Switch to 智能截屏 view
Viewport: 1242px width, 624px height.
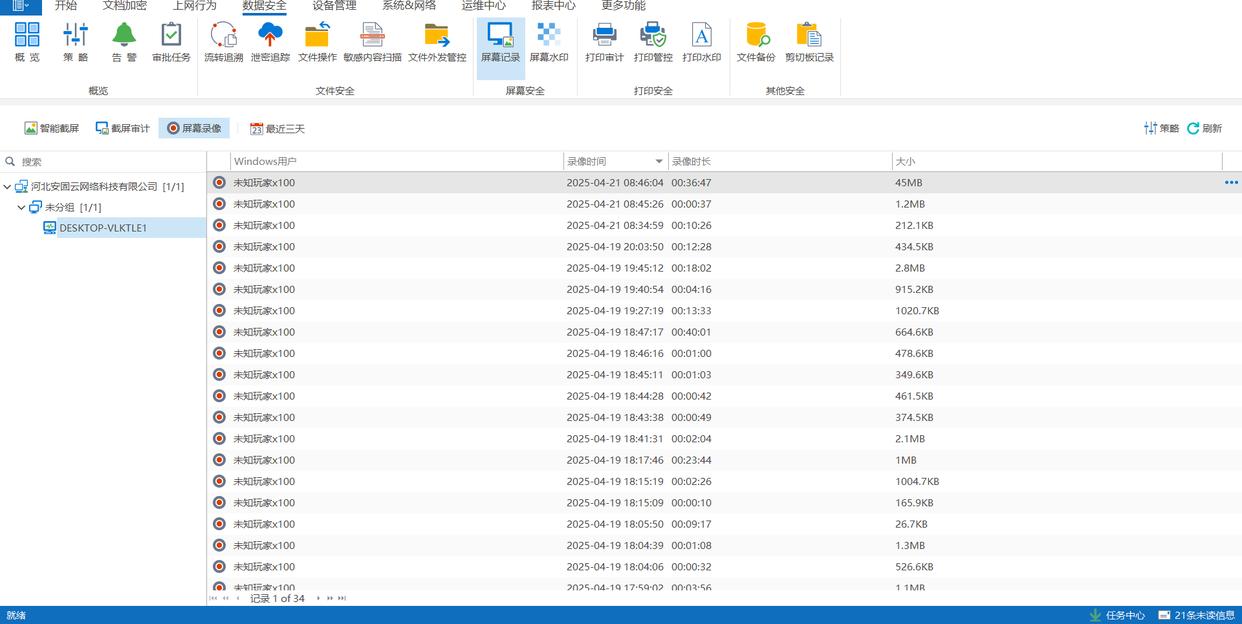tap(52, 128)
